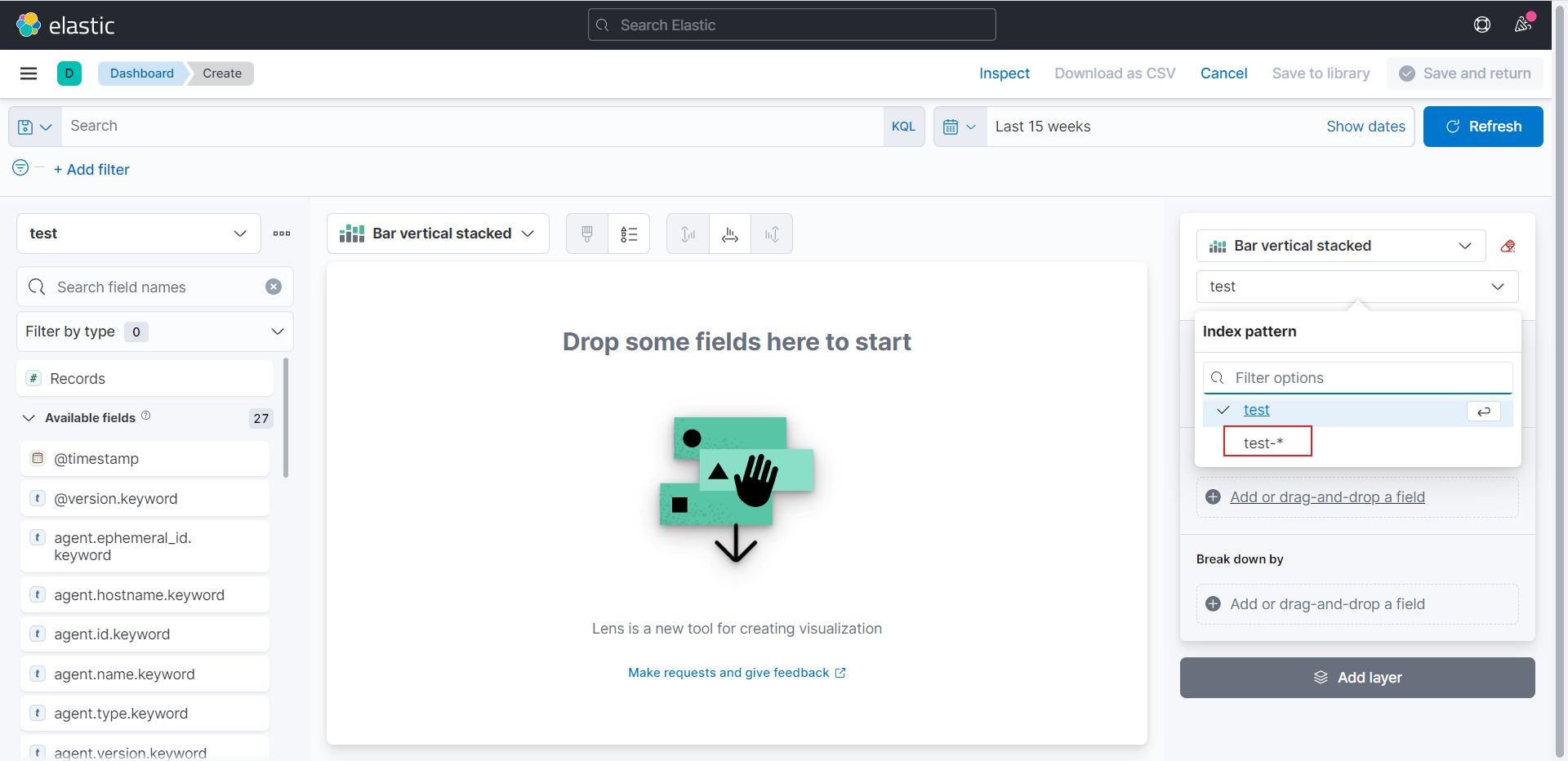Image resolution: width=1568 pixels, height=761 pixels.
Task: Click Inspect in the top bar
Action: point(1004,73)
